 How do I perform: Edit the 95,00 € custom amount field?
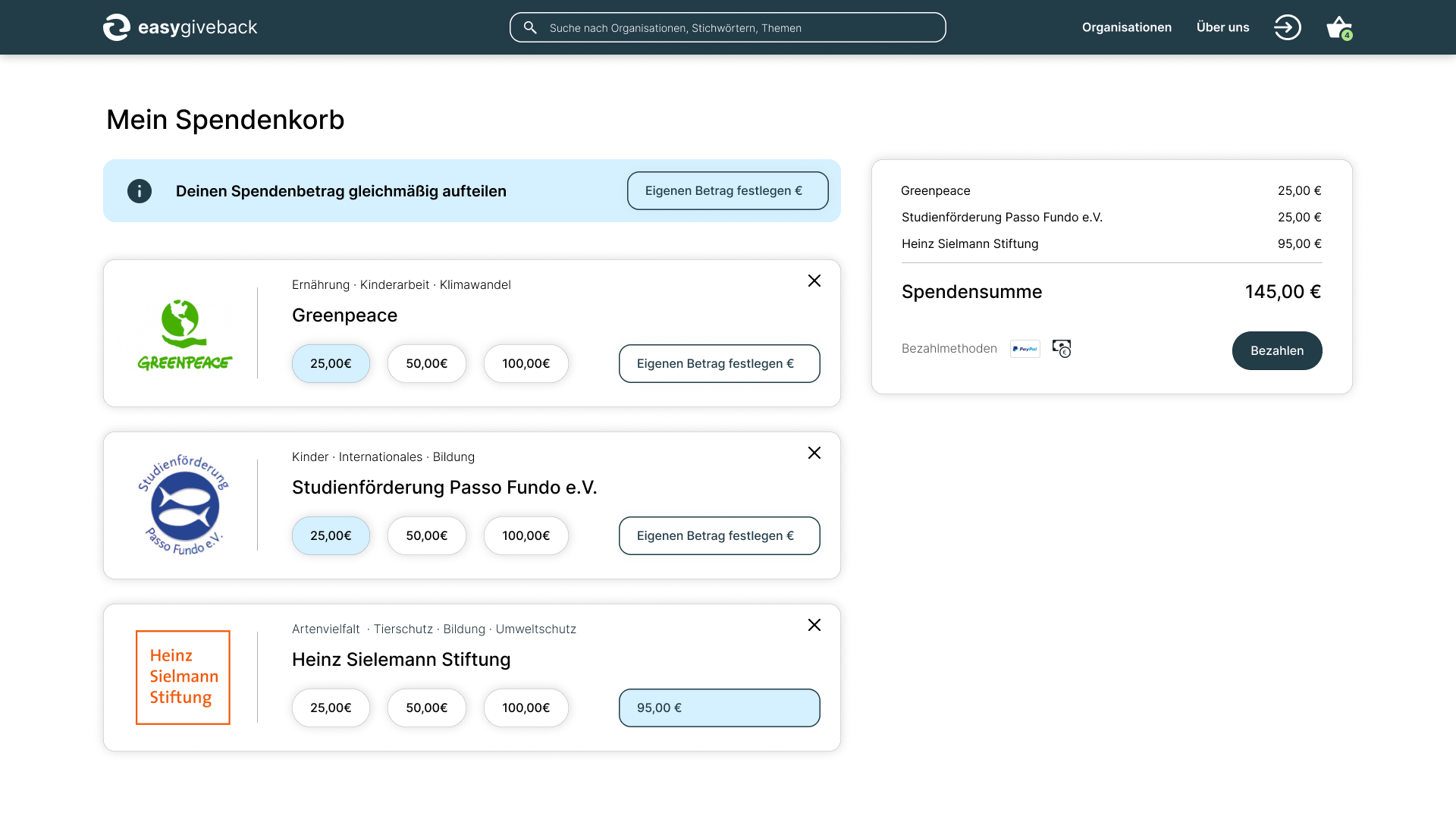pos(719,708)
